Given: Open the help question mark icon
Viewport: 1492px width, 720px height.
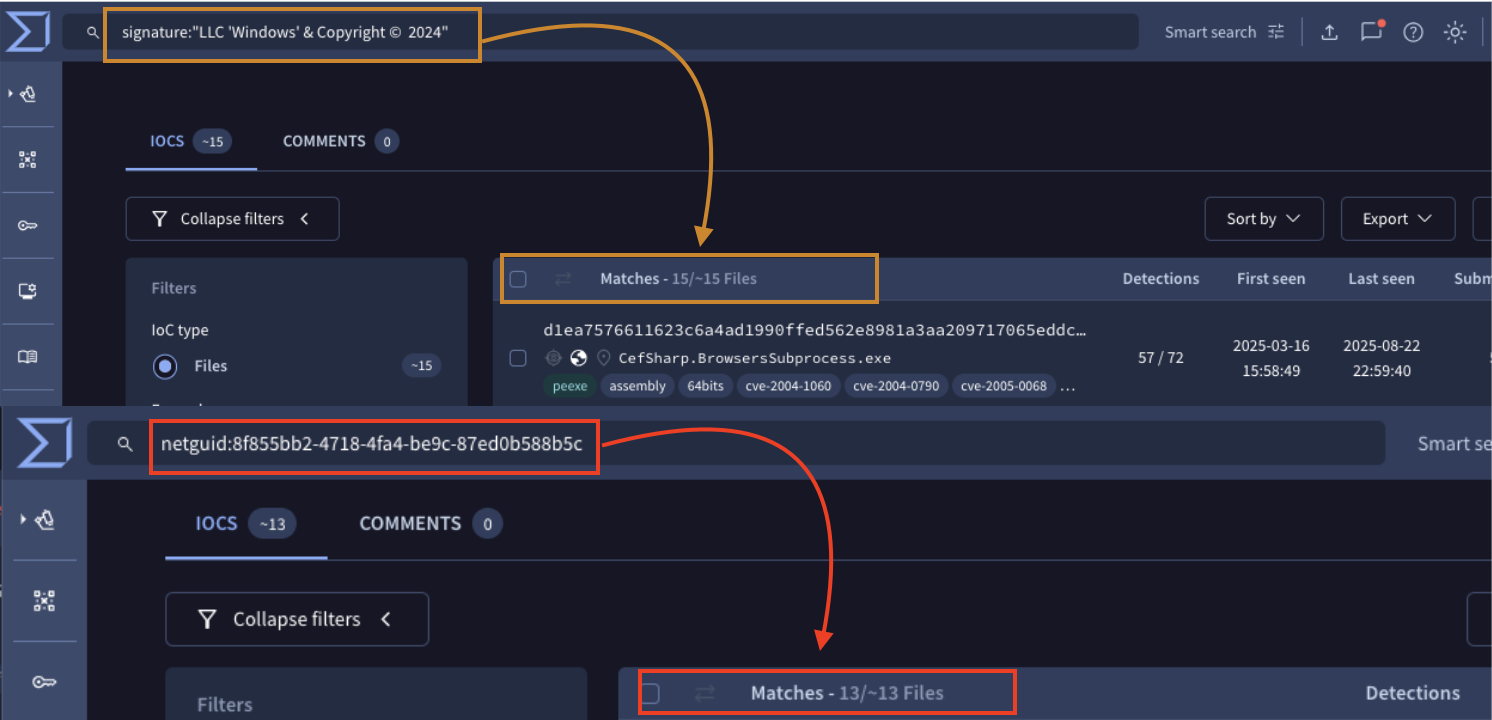Looking at the screenshot, I should [1413, 32].
